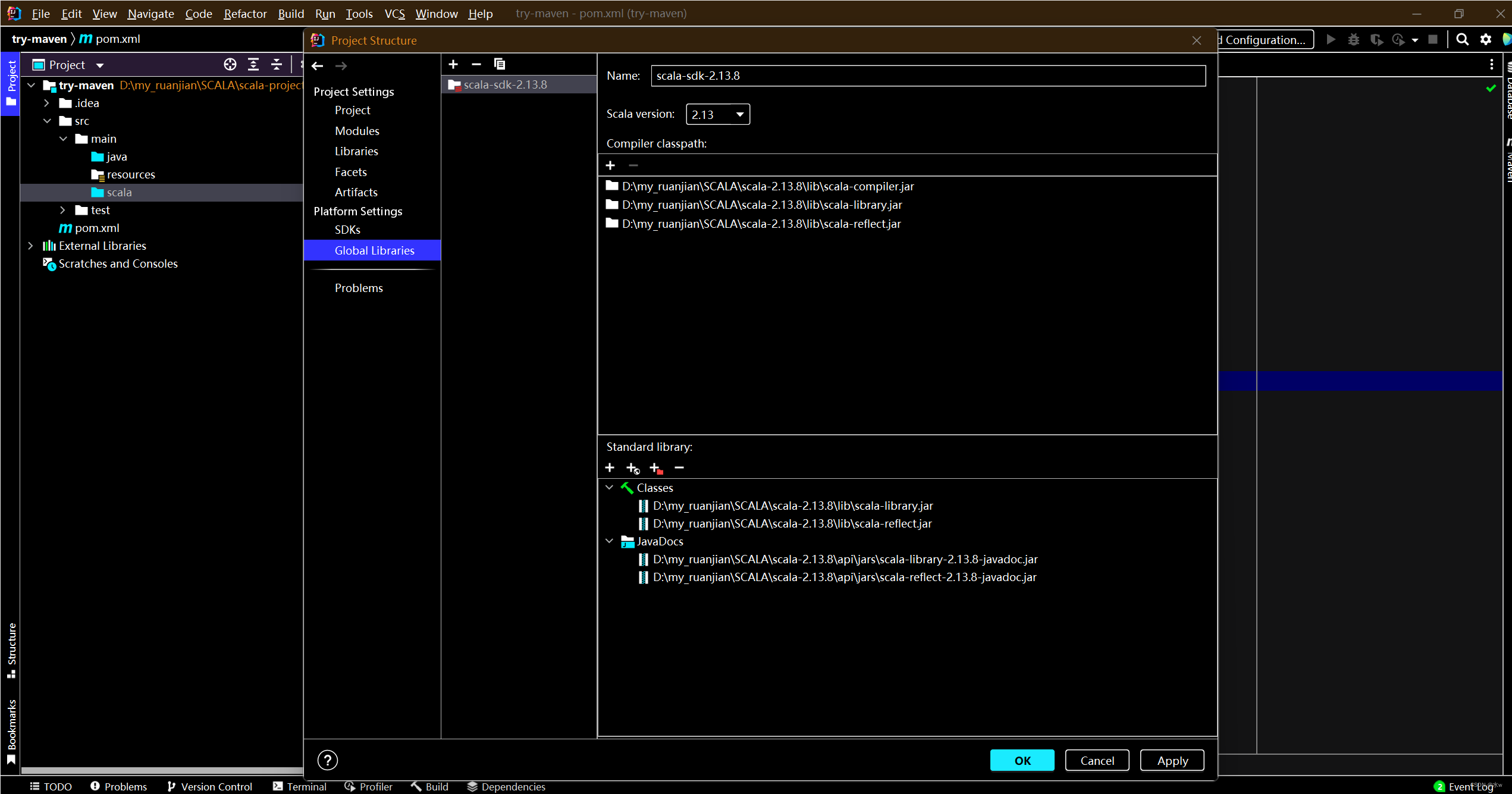Click the Search Everywhere magnifier icon

tap(1462, 39)
